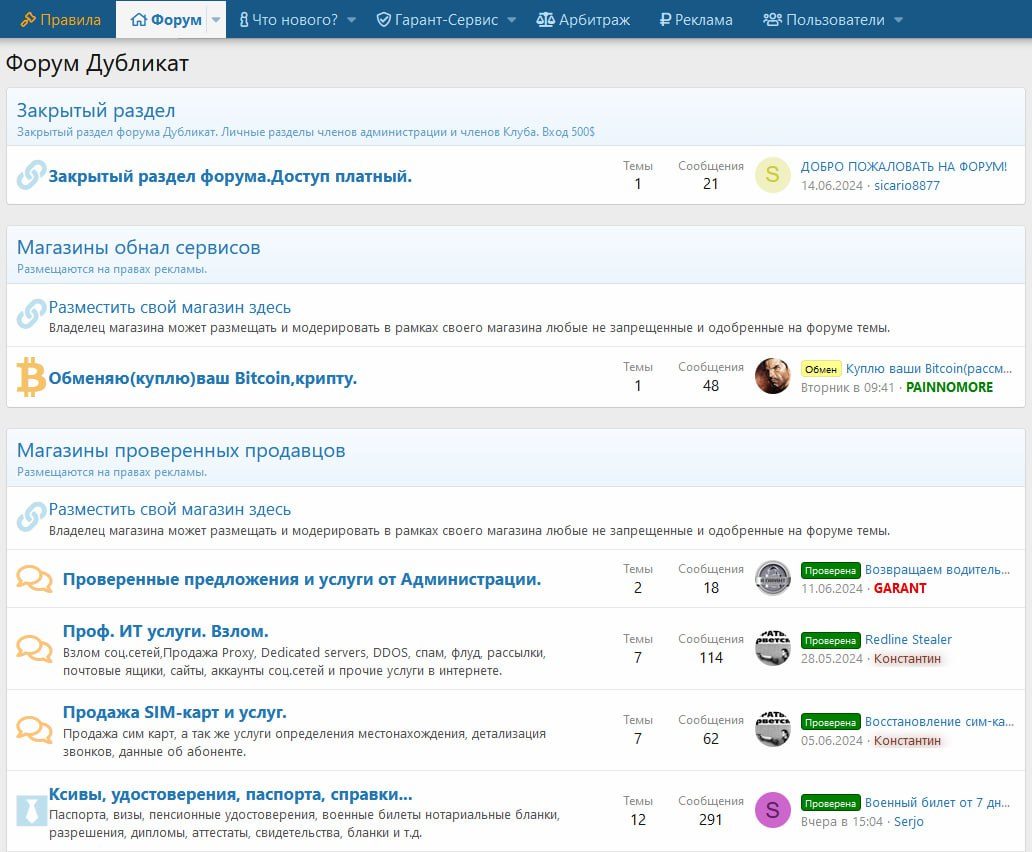Click the PAINNOMORE user avatar

point(772,376)
